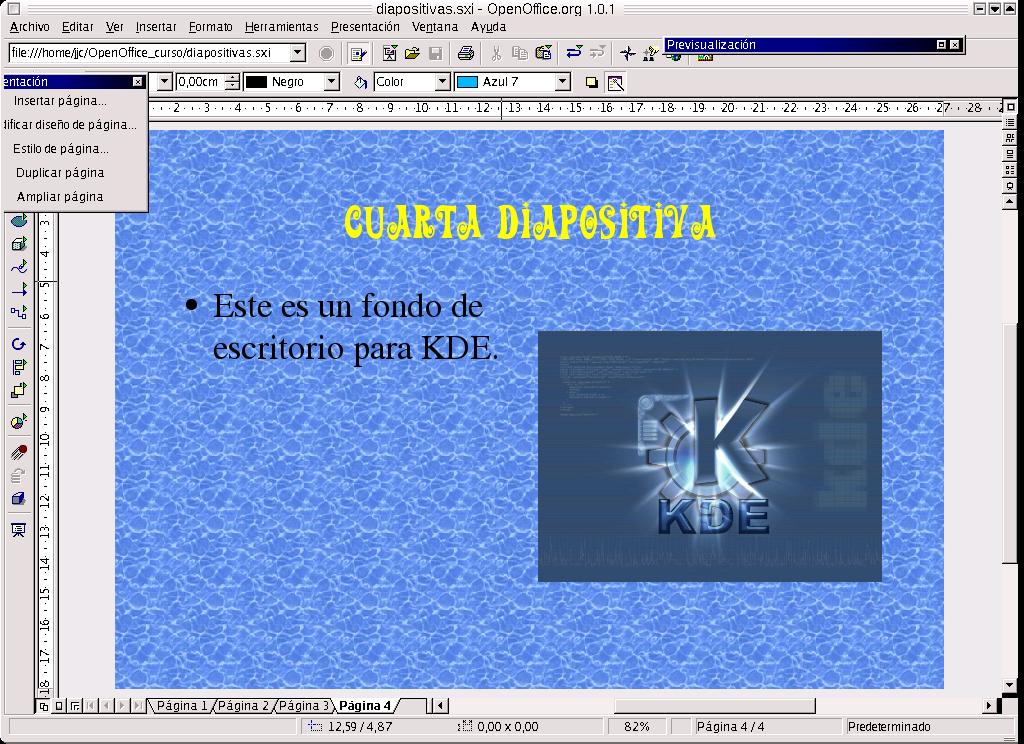Select the Connector tool
The image size is (1024, 744).
point(18,313)
